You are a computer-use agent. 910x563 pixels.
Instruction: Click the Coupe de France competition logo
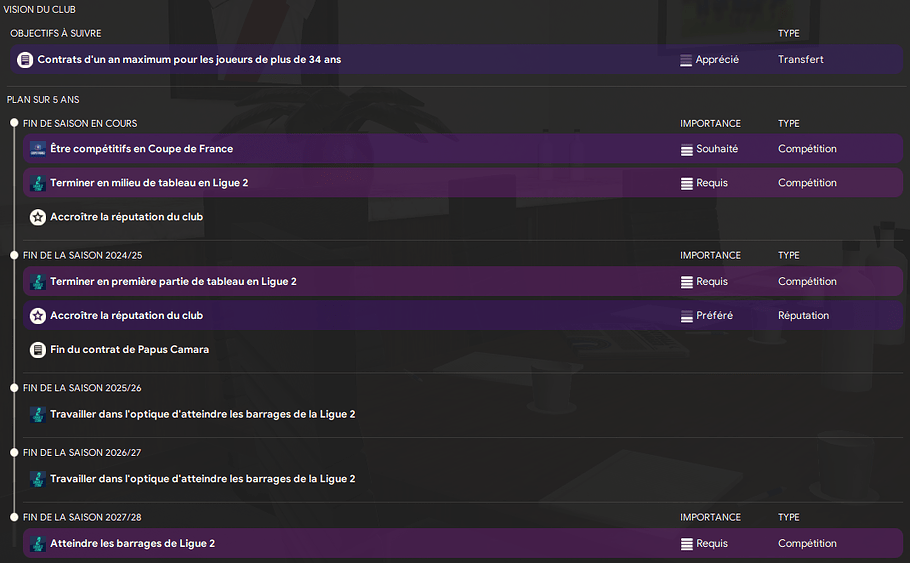click(x=38, y=149)
